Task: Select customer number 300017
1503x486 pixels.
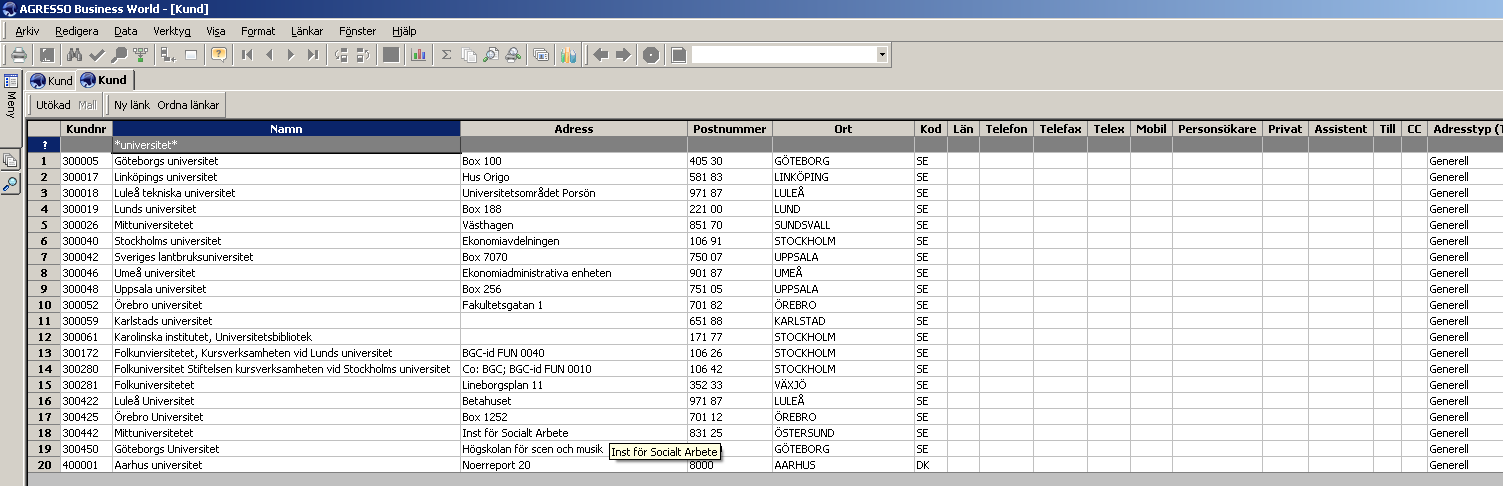Action: click(86, 177)
